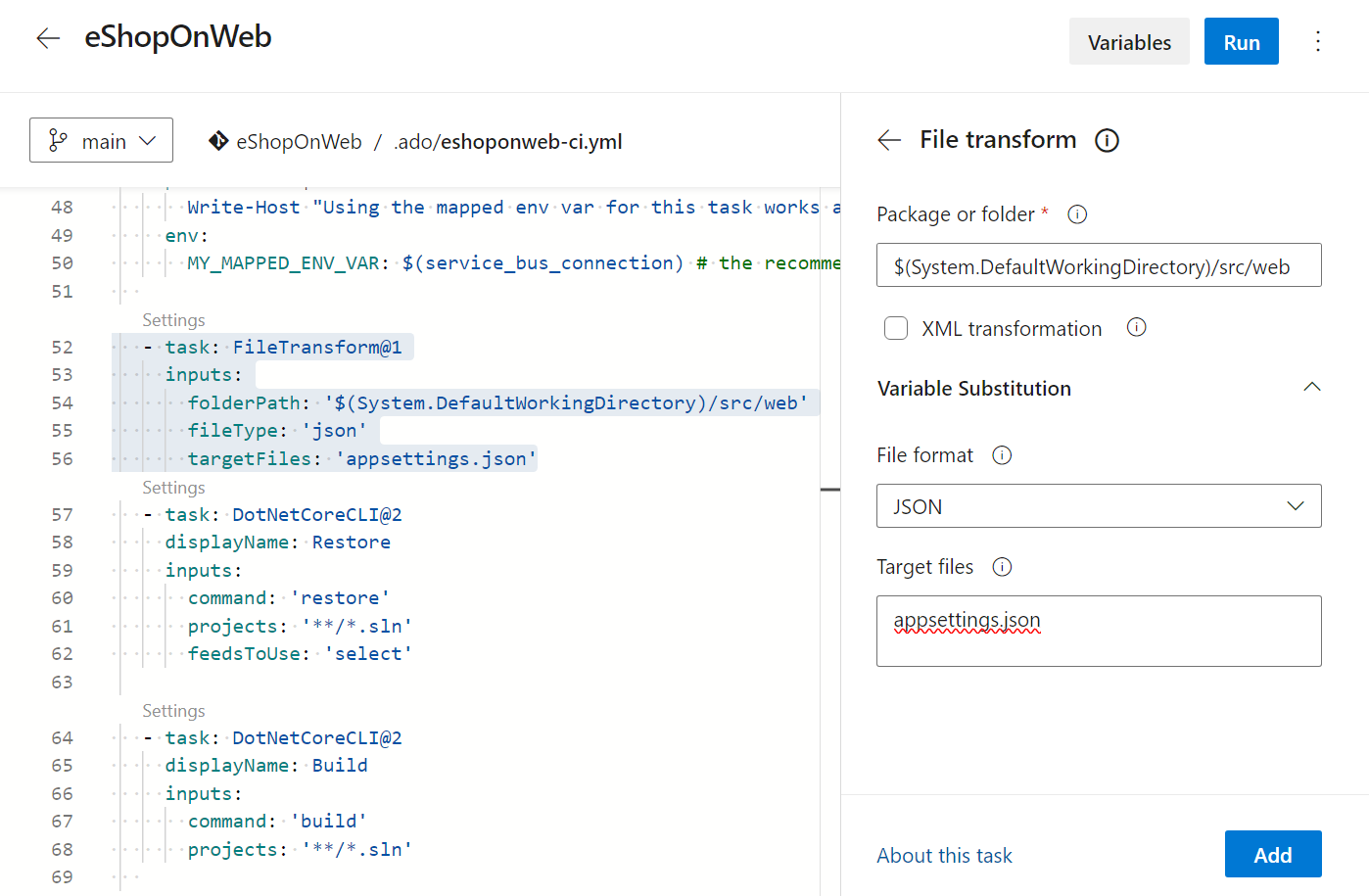Click line number 63 in gutter
Viewport: 1369px width, 896px height.
[x=62, y=682]
